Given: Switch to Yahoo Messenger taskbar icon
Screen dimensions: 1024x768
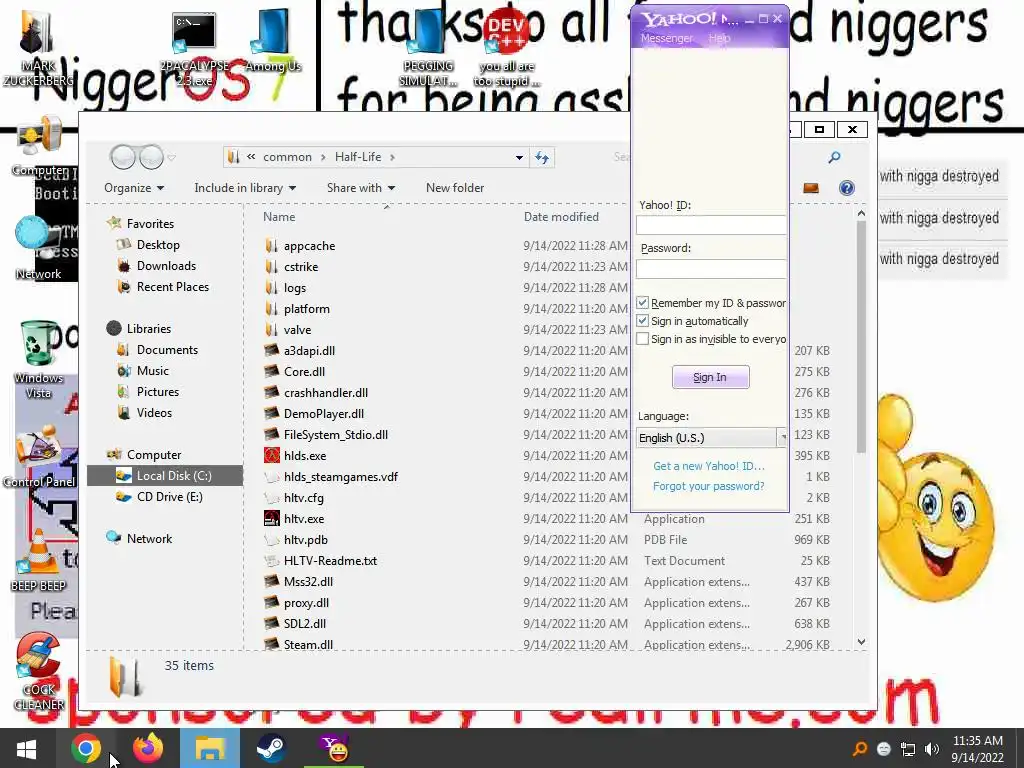Looking at the screenshot, I should click(334, 748).
